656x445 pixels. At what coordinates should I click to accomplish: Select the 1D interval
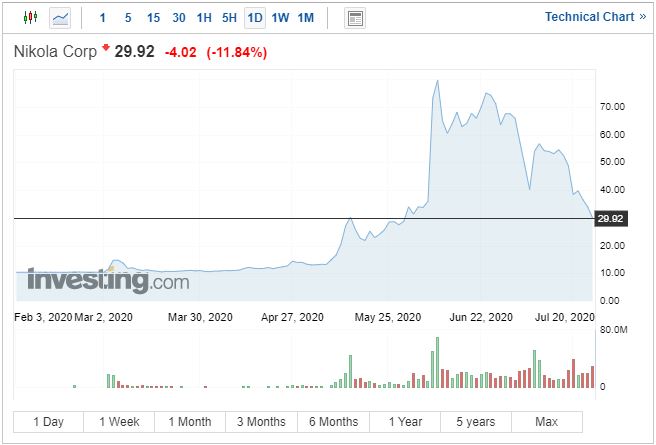(x=255, y=18)
